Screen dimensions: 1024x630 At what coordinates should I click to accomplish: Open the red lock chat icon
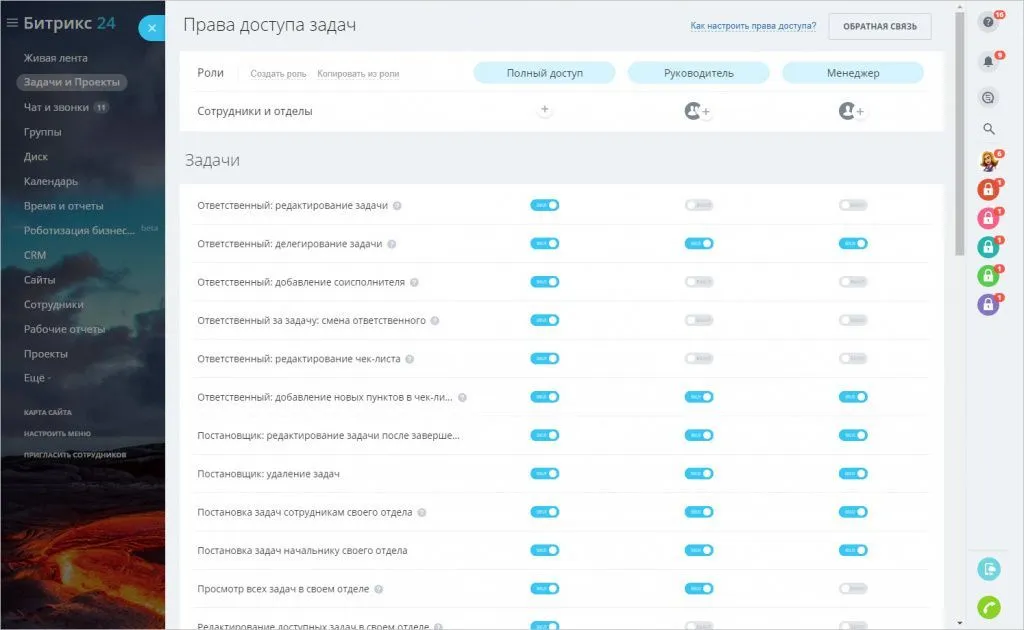988,190
